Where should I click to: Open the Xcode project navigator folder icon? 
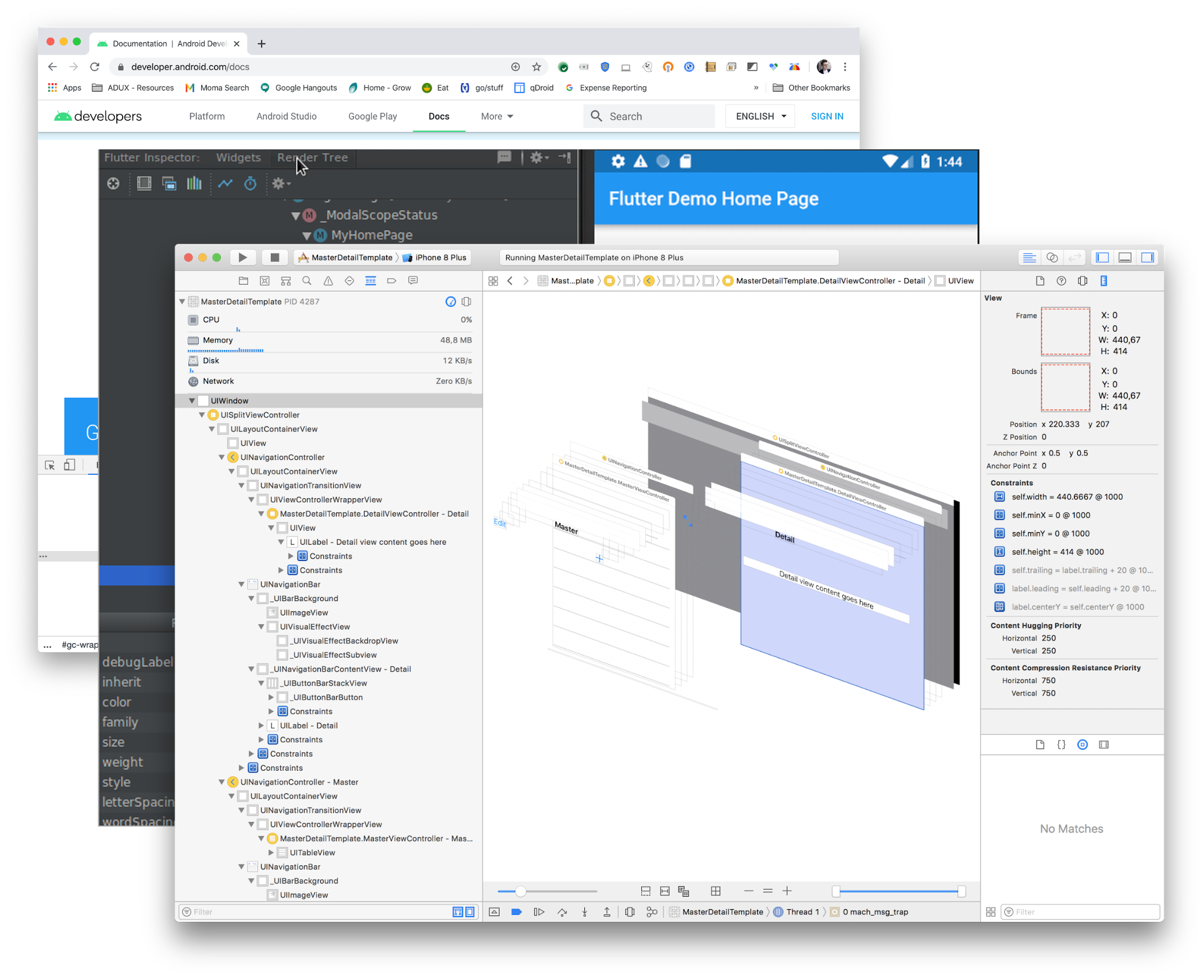pos(244,281)
